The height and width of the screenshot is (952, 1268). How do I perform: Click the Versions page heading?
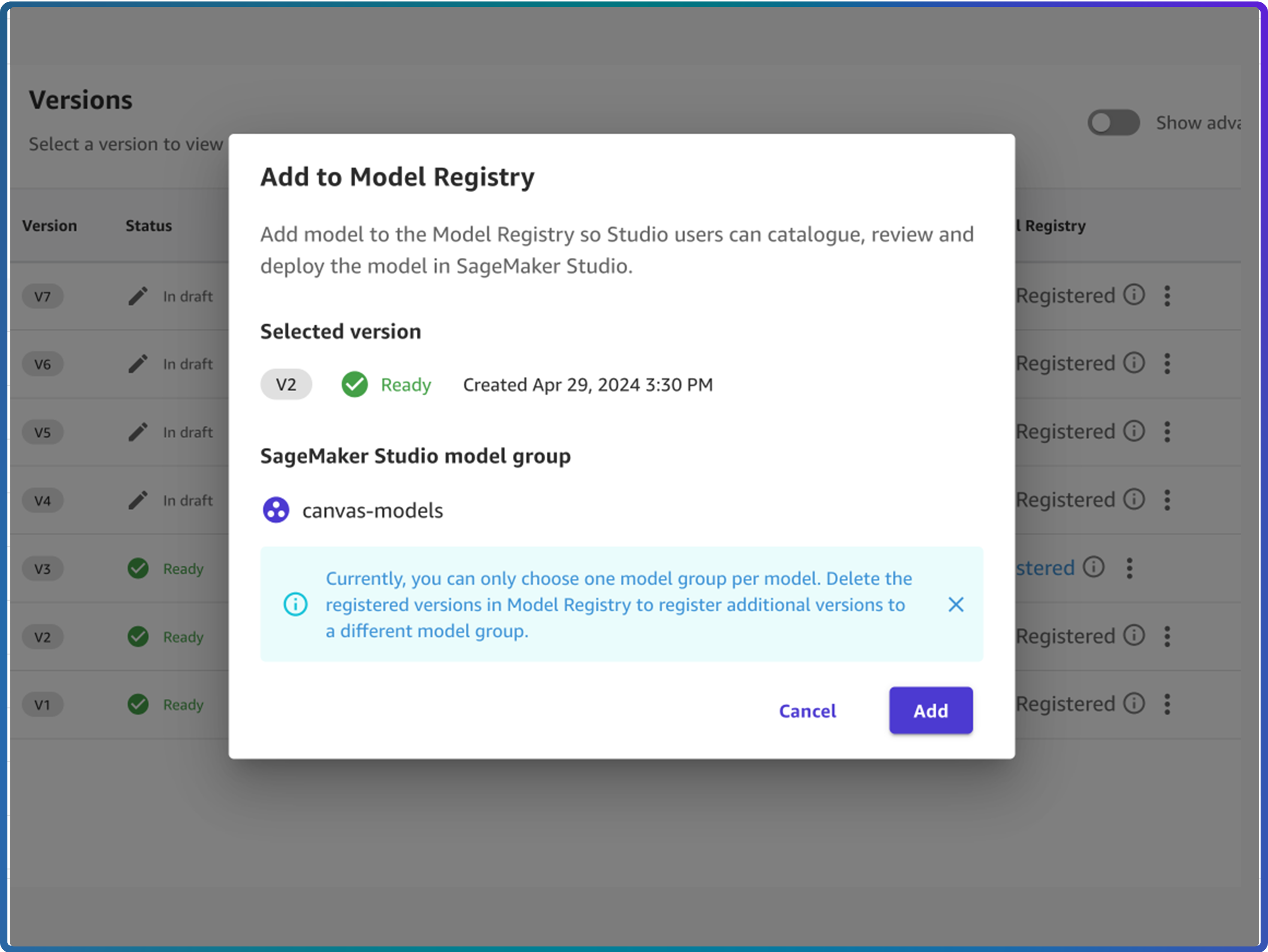coord(80,100)
